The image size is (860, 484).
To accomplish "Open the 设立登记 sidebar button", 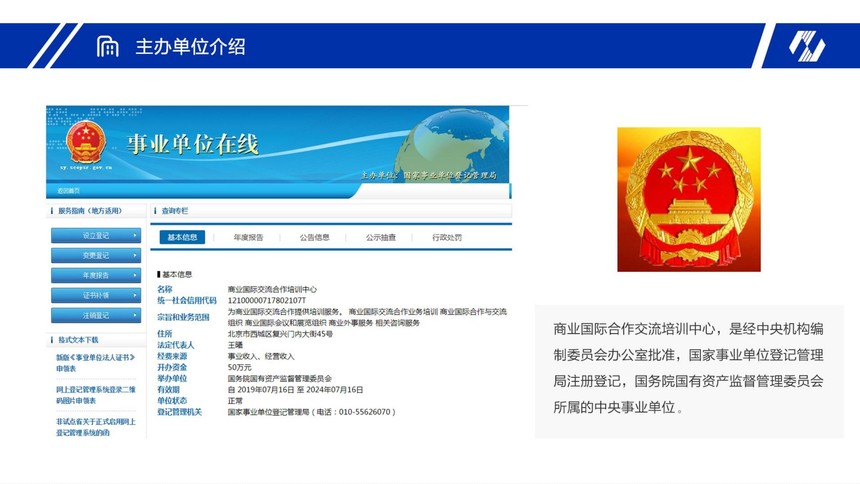I will point(96,235).
